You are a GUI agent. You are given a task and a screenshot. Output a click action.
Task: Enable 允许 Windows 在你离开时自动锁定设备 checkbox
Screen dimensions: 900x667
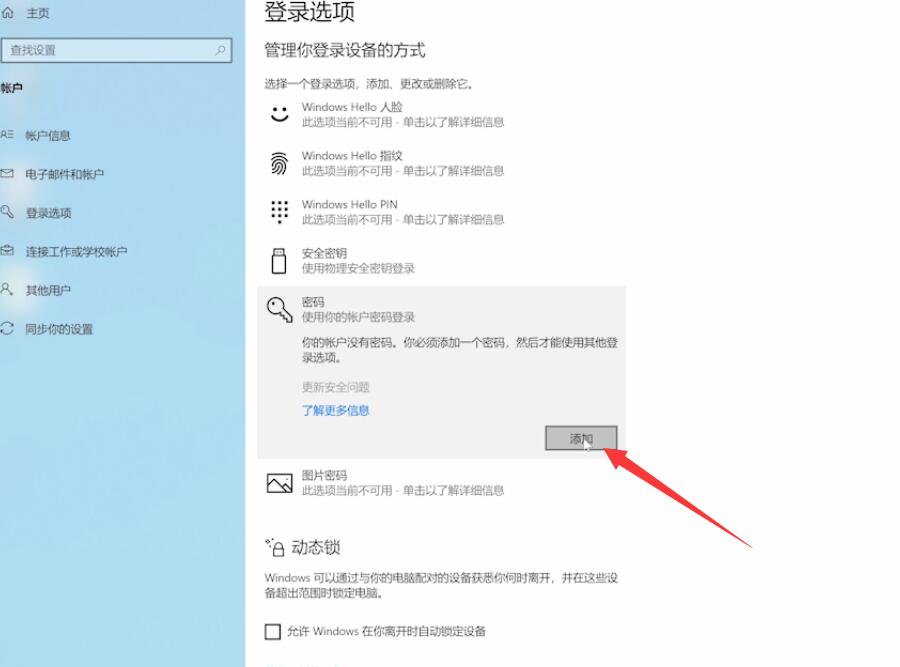(273, 631)
